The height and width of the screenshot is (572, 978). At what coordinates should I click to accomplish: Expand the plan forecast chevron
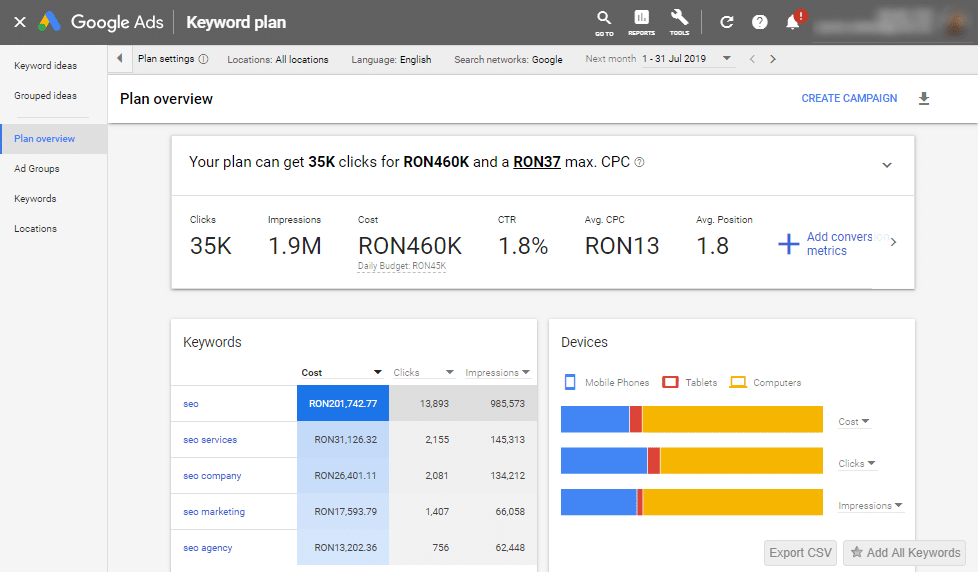click(x=887, y=165)
